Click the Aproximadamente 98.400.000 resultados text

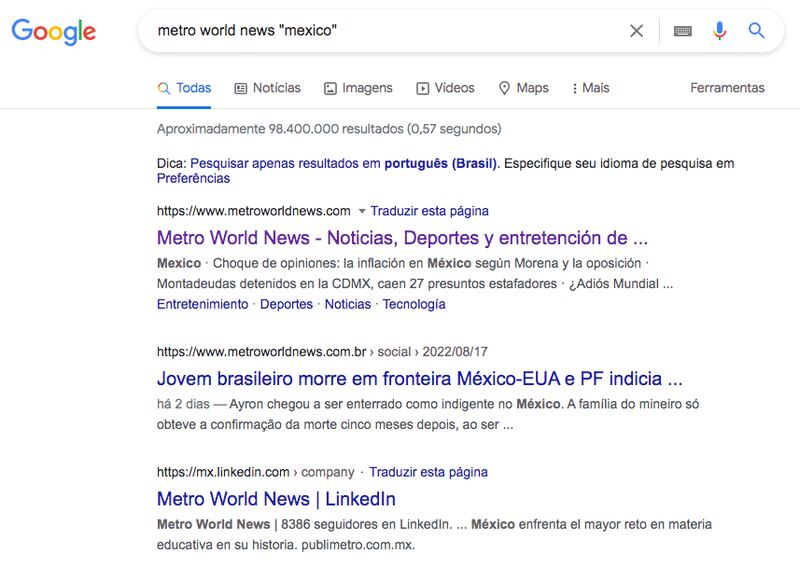click(329, 129)
